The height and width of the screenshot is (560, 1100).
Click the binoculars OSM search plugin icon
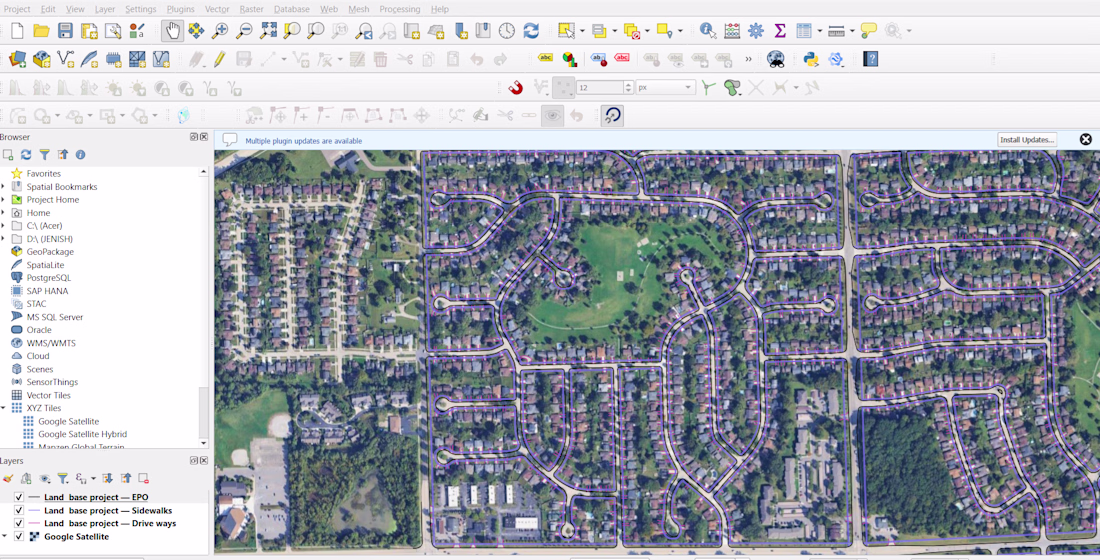pos(776,59)
